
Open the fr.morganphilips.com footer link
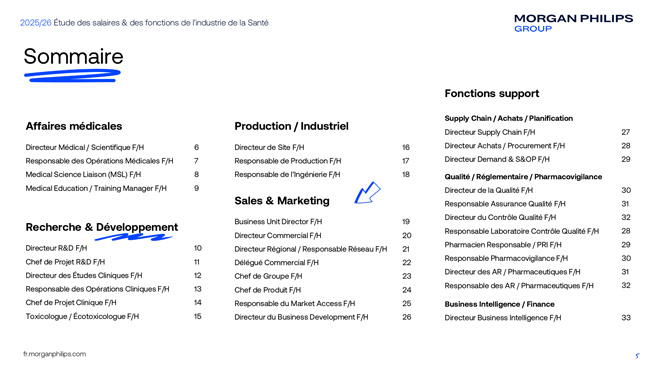tap(55, 354)
